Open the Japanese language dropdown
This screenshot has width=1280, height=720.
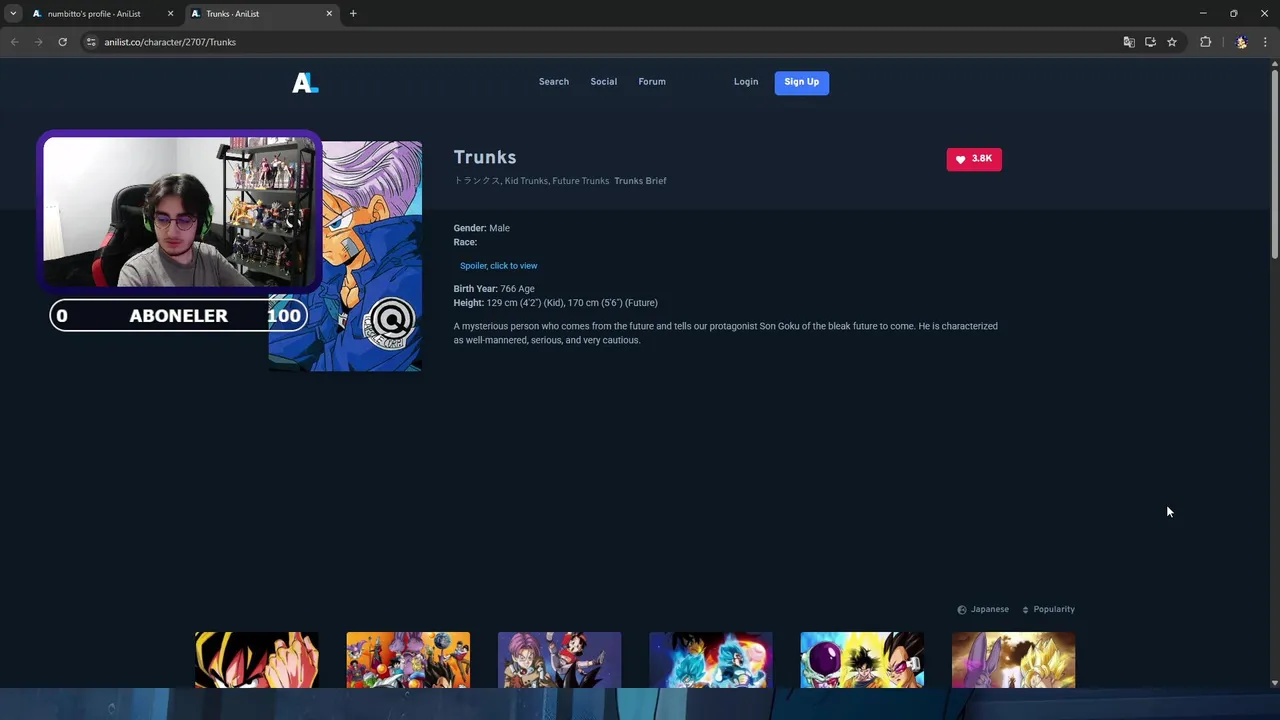pyautogui.click(x=983, y=609)
